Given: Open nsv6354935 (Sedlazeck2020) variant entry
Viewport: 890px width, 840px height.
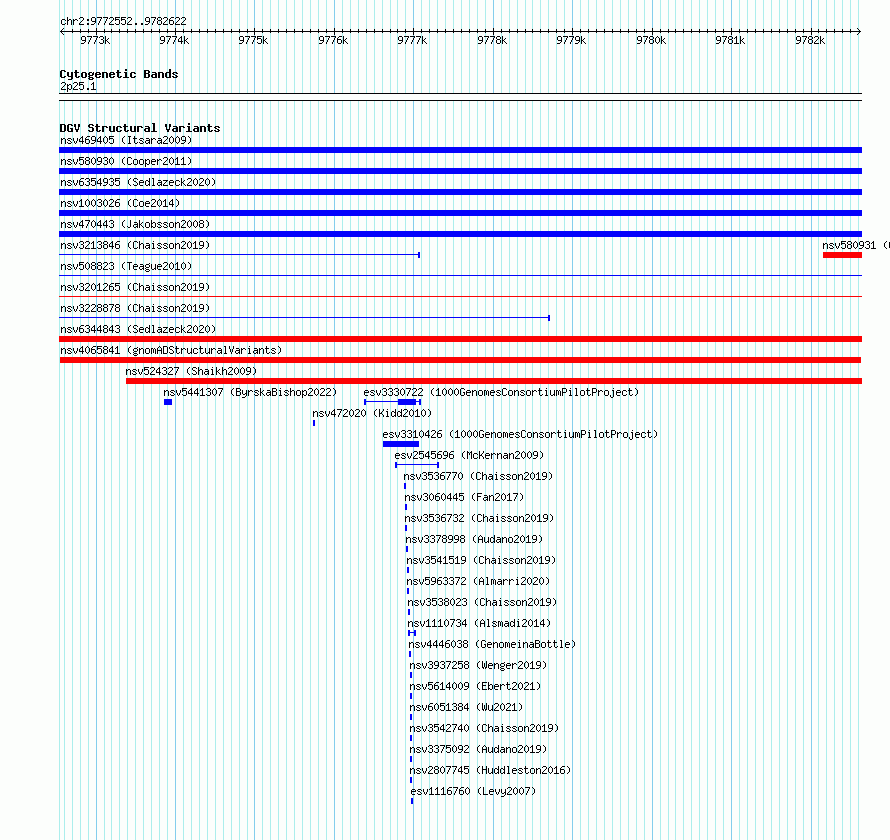Looking at the screenshot, I should 138,182.
